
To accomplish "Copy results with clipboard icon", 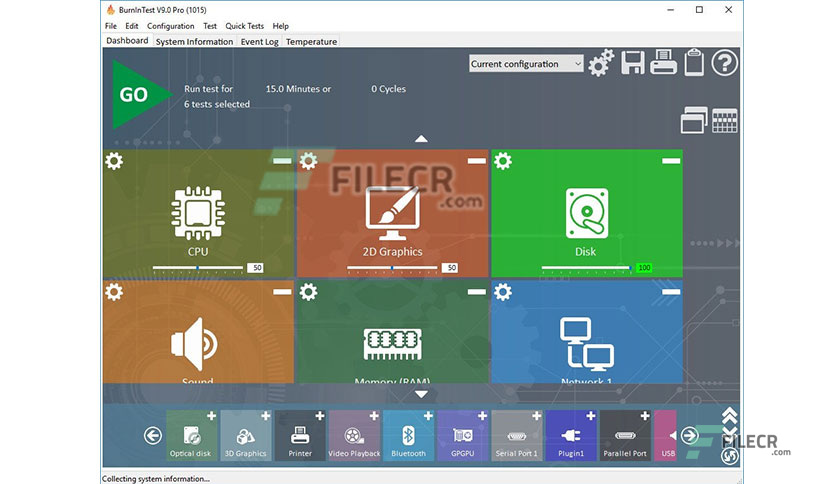I will (694, 62).
